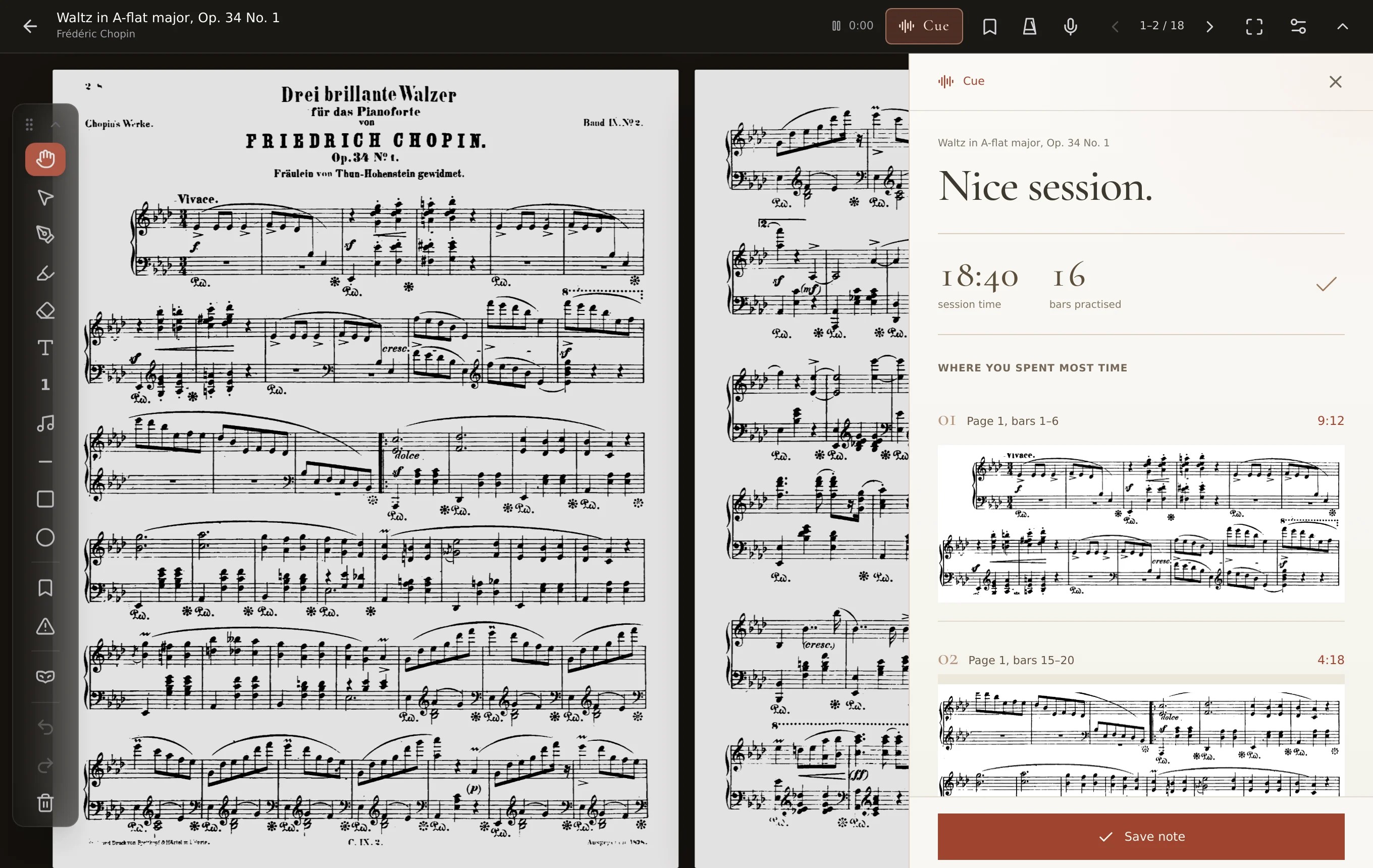
Task: Click the 16 bars practised value
Action: click(1068, 275)
